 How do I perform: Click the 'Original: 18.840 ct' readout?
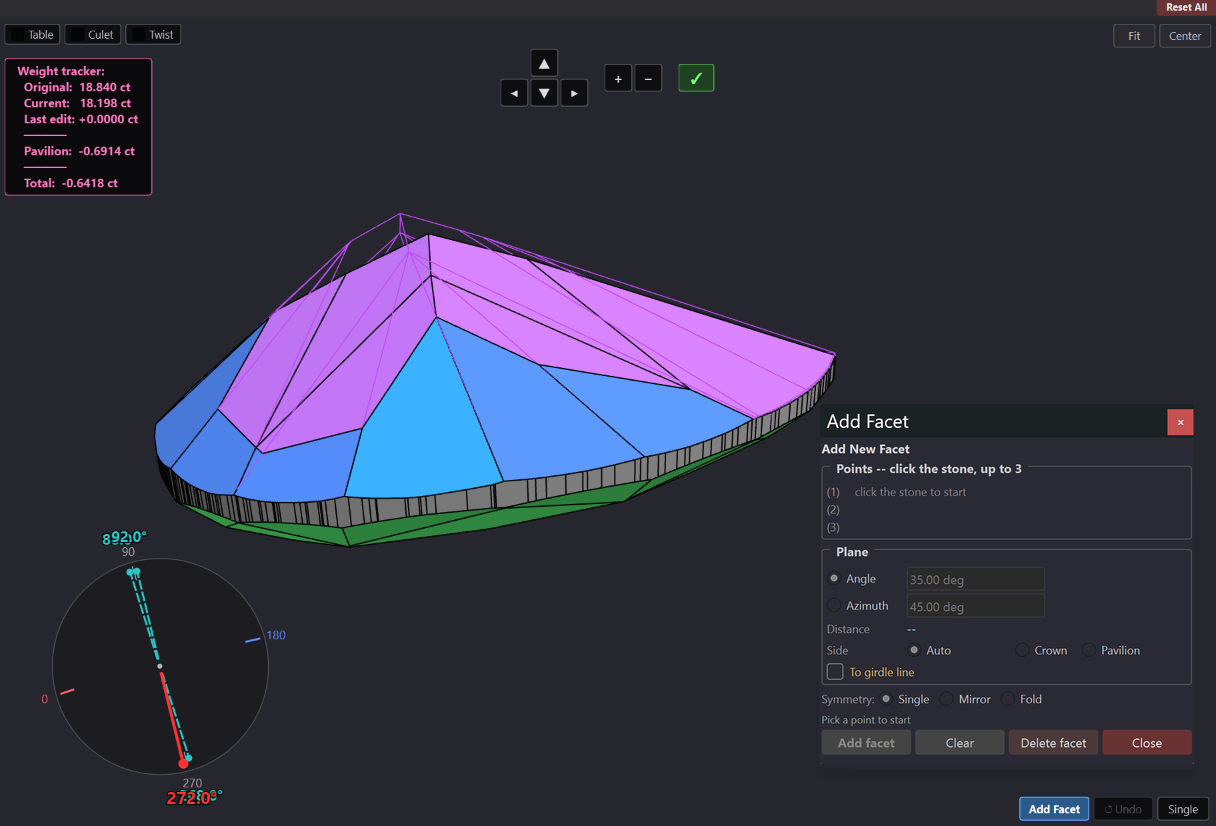77,87
